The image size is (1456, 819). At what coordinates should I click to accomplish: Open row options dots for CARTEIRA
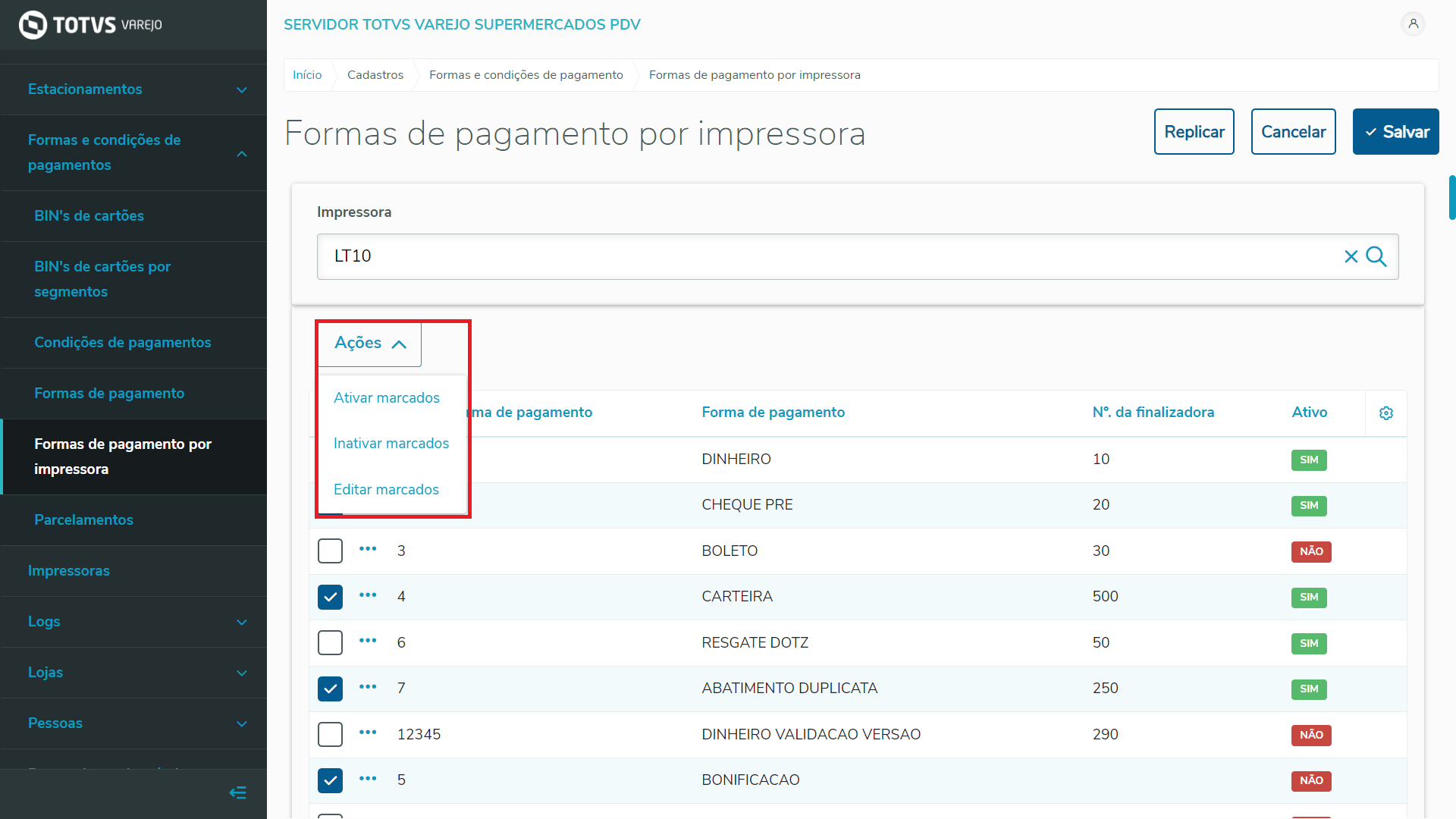coord(368,595)
